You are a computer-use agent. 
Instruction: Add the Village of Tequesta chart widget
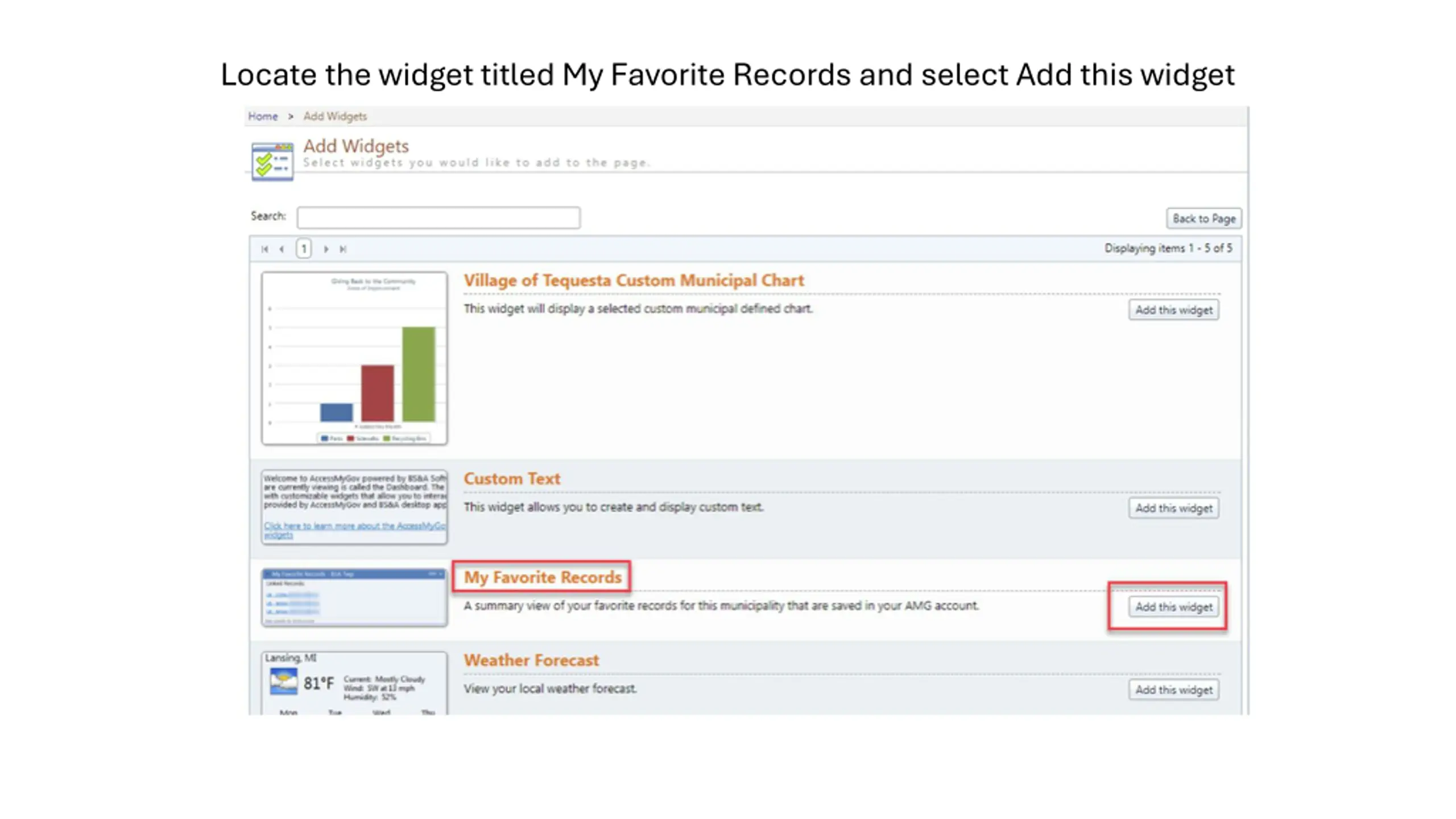point(1174,310)
